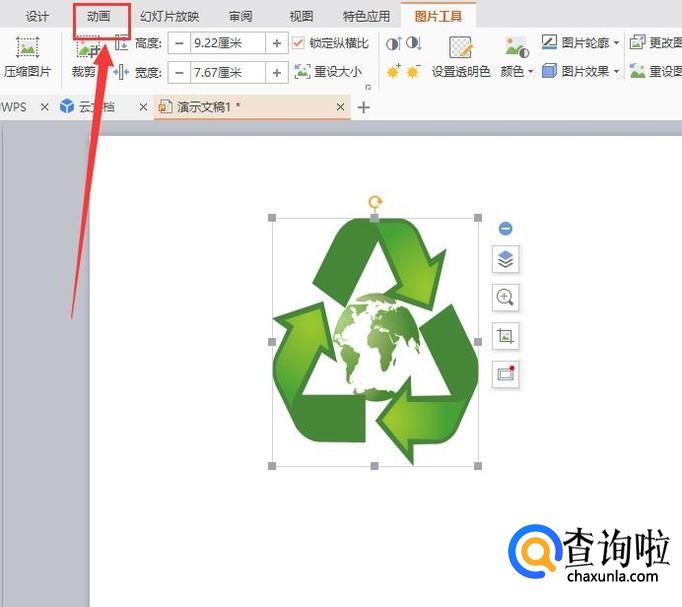Close the 演示文稿1 document tab

[x=341, y=107]
